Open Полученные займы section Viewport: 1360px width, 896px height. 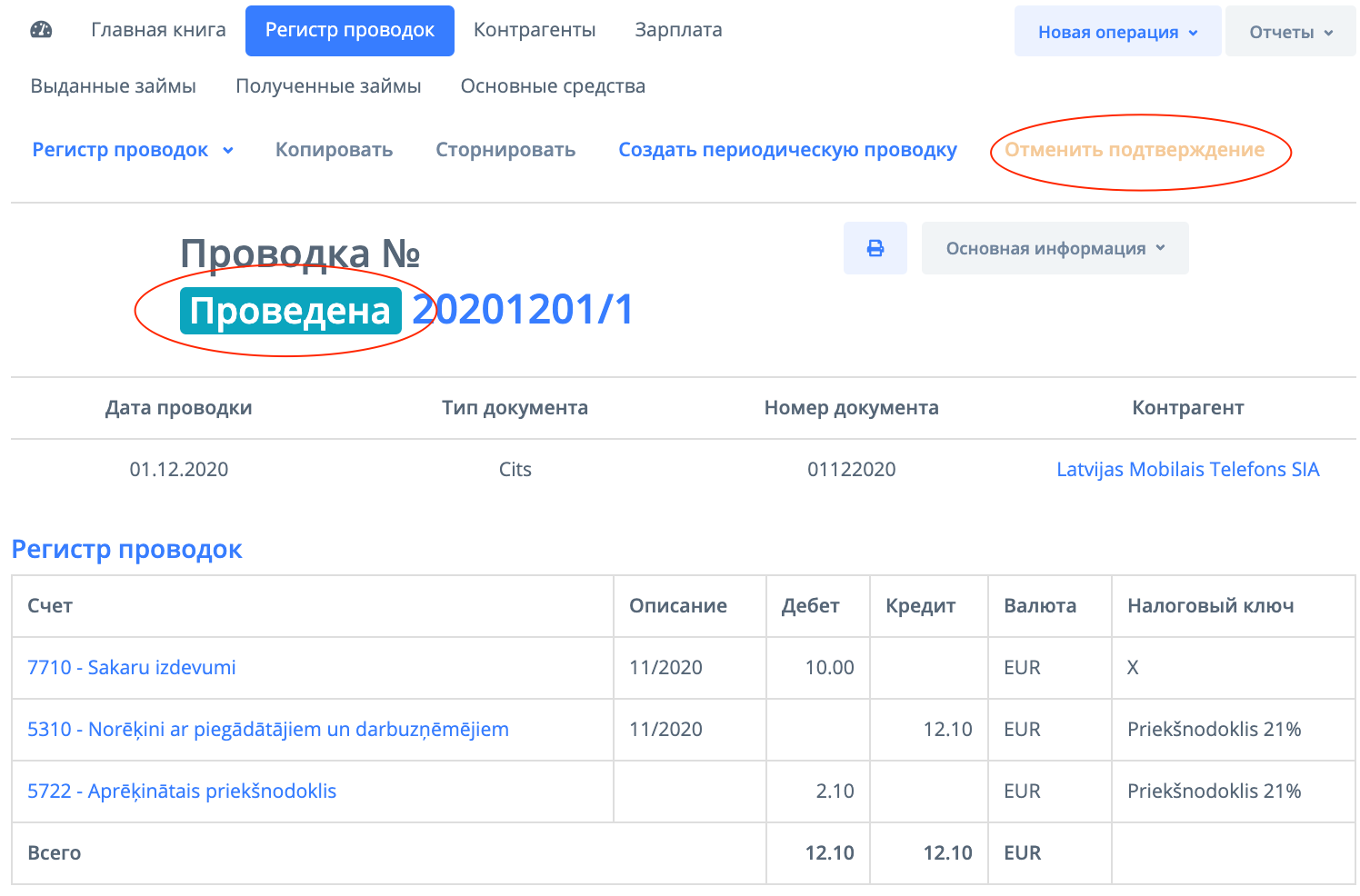[328, 86]
